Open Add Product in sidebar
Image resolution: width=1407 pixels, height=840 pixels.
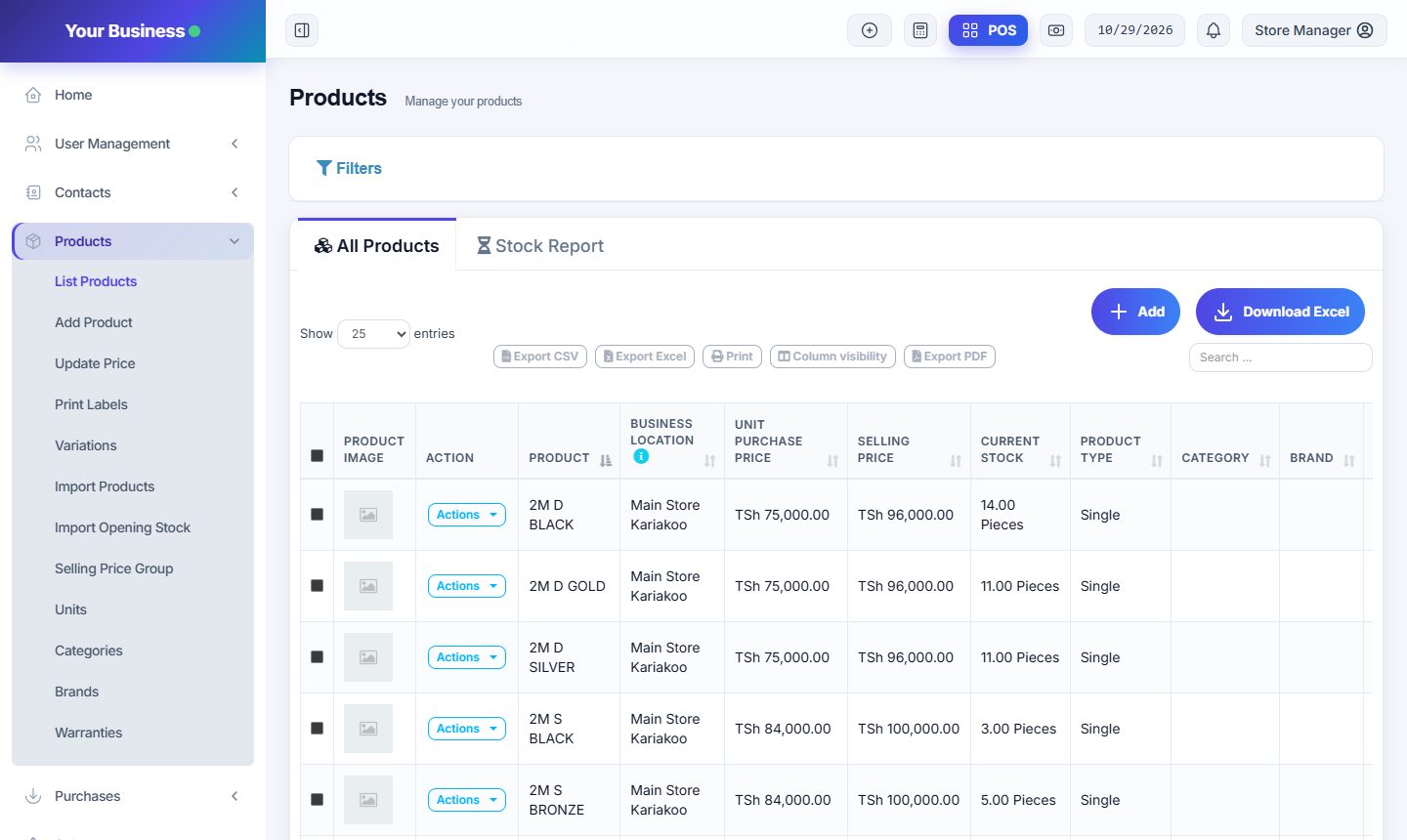94,322
